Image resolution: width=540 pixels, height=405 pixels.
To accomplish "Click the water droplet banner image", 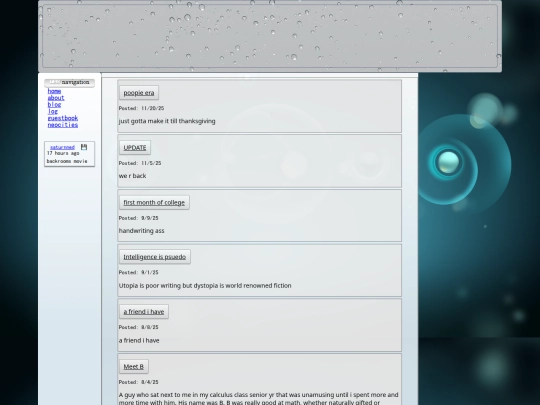I will (270, 36).
